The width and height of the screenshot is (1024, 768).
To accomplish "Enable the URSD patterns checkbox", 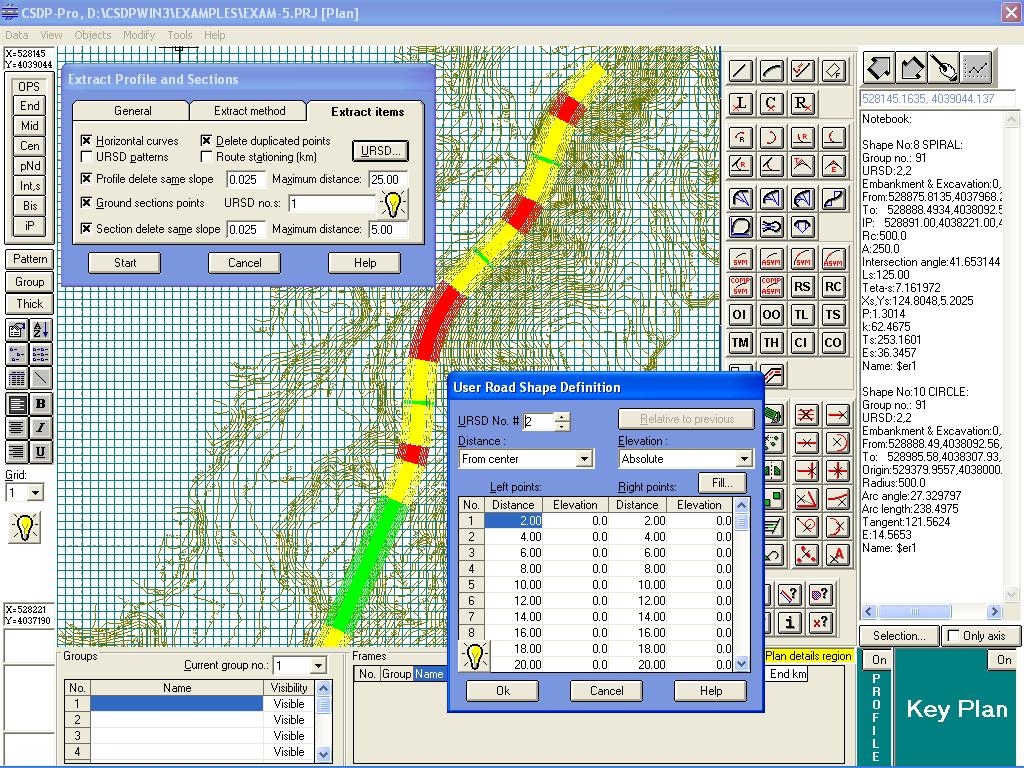I will 86,157.
